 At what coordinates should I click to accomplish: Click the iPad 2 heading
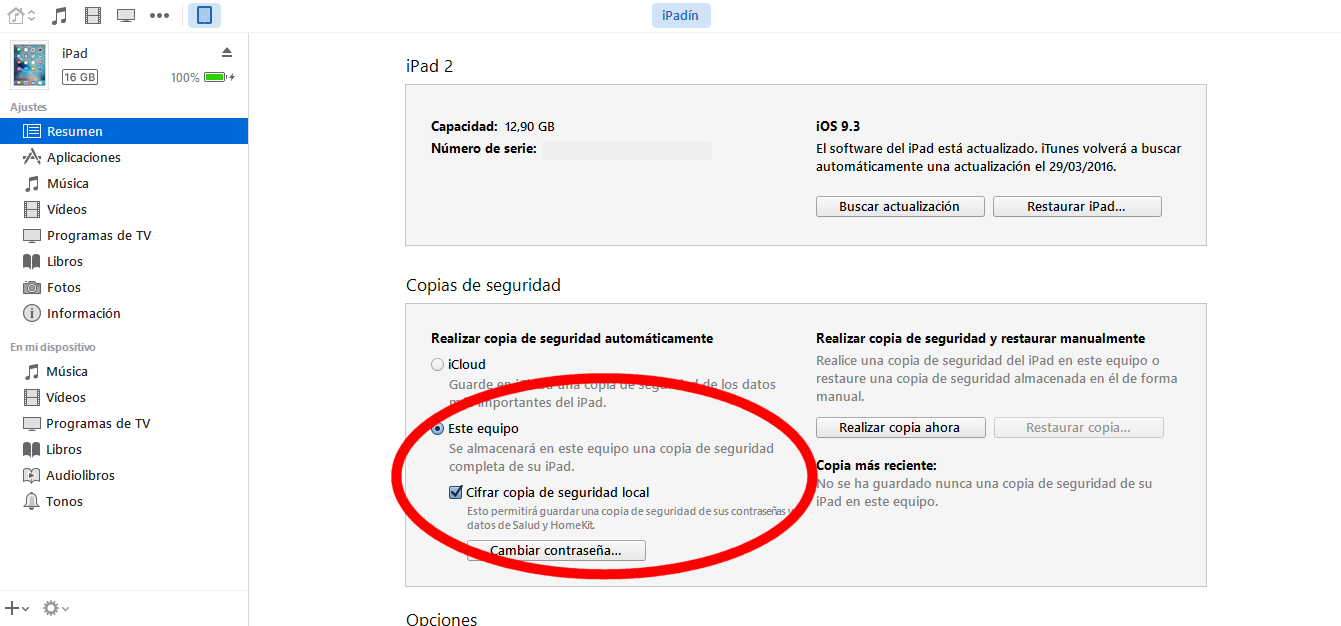click(x=429, y=66)
